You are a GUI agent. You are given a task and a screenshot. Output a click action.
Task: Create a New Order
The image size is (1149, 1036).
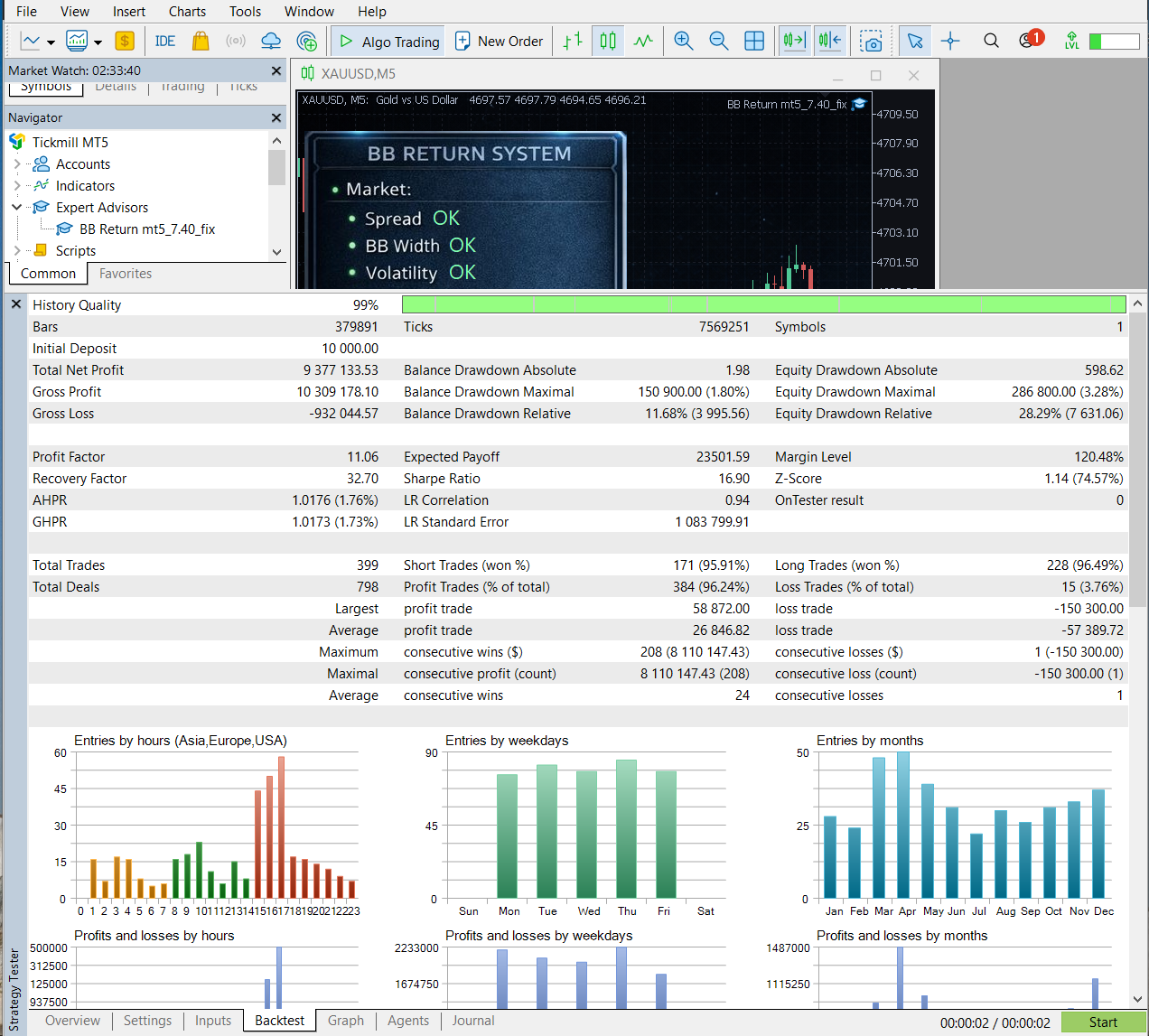click(x=499, y=41)
